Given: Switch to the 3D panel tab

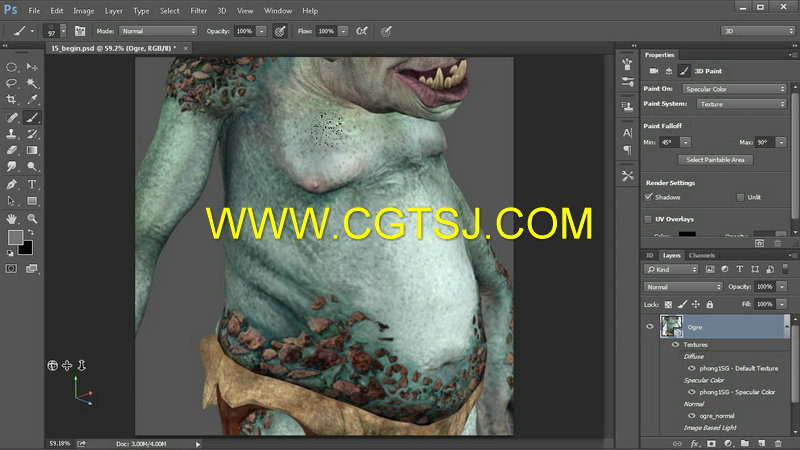Looking at the screenshot, I should [649, 255].
